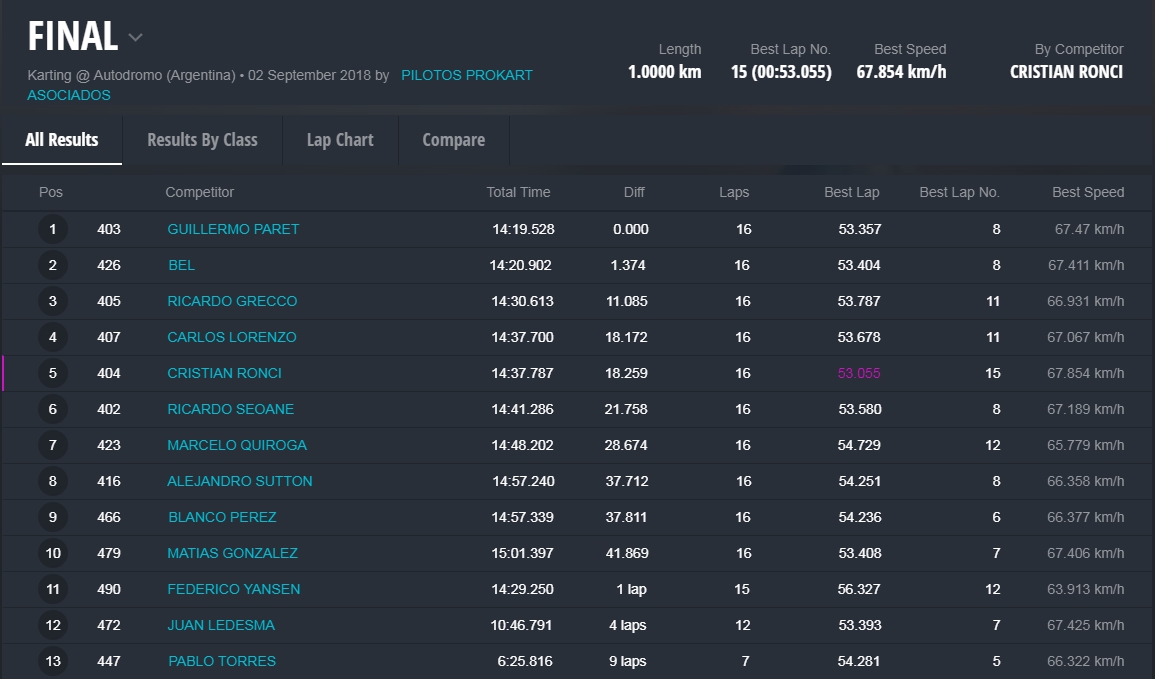Click the position 1 circle badge
The height and width of the screenshot is (679, 1155).
click(53, 229)
